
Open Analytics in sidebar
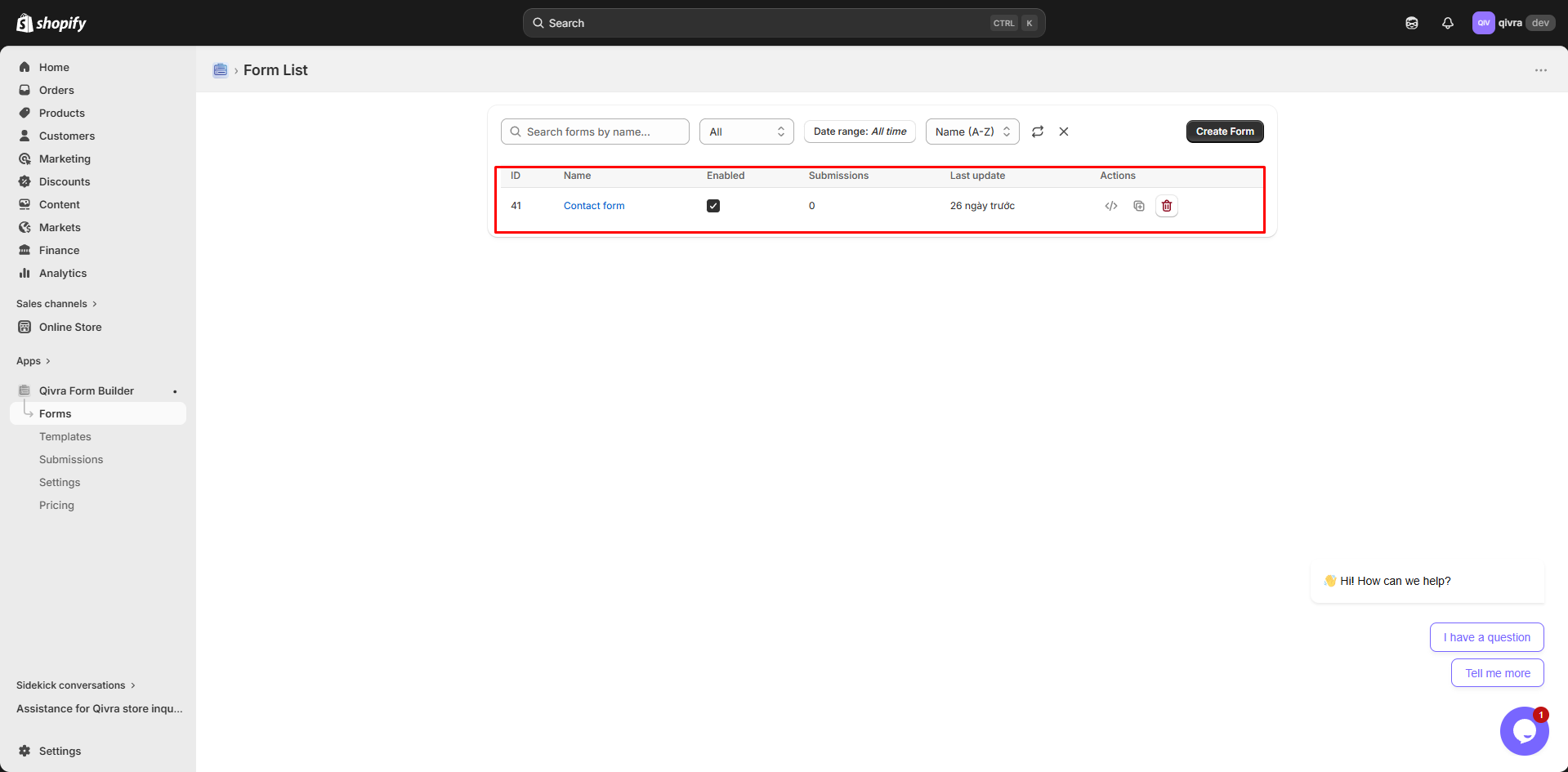point(98,273)
